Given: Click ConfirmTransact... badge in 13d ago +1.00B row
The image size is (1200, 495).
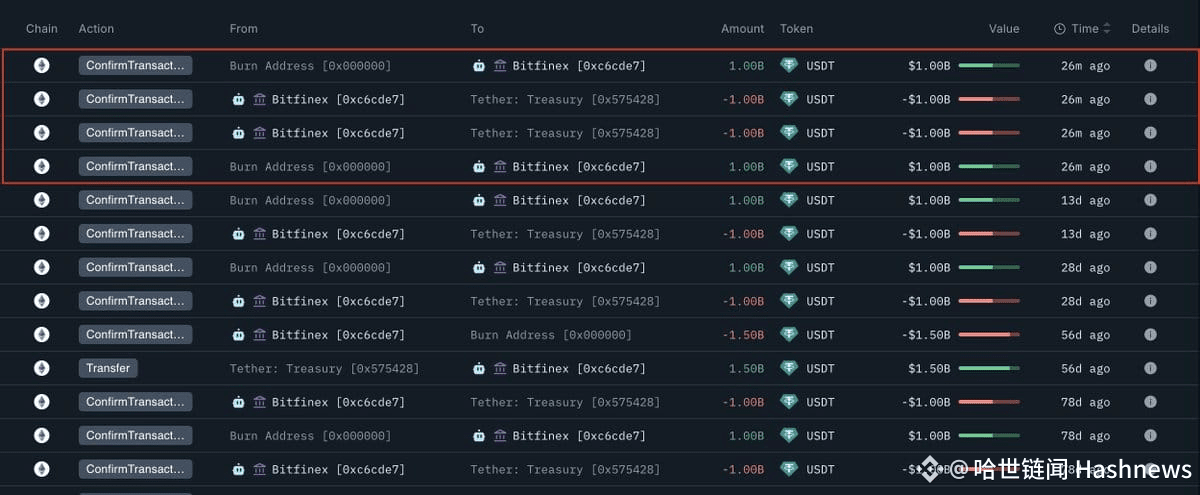Looking at the screenshot, I should point(135,200).
